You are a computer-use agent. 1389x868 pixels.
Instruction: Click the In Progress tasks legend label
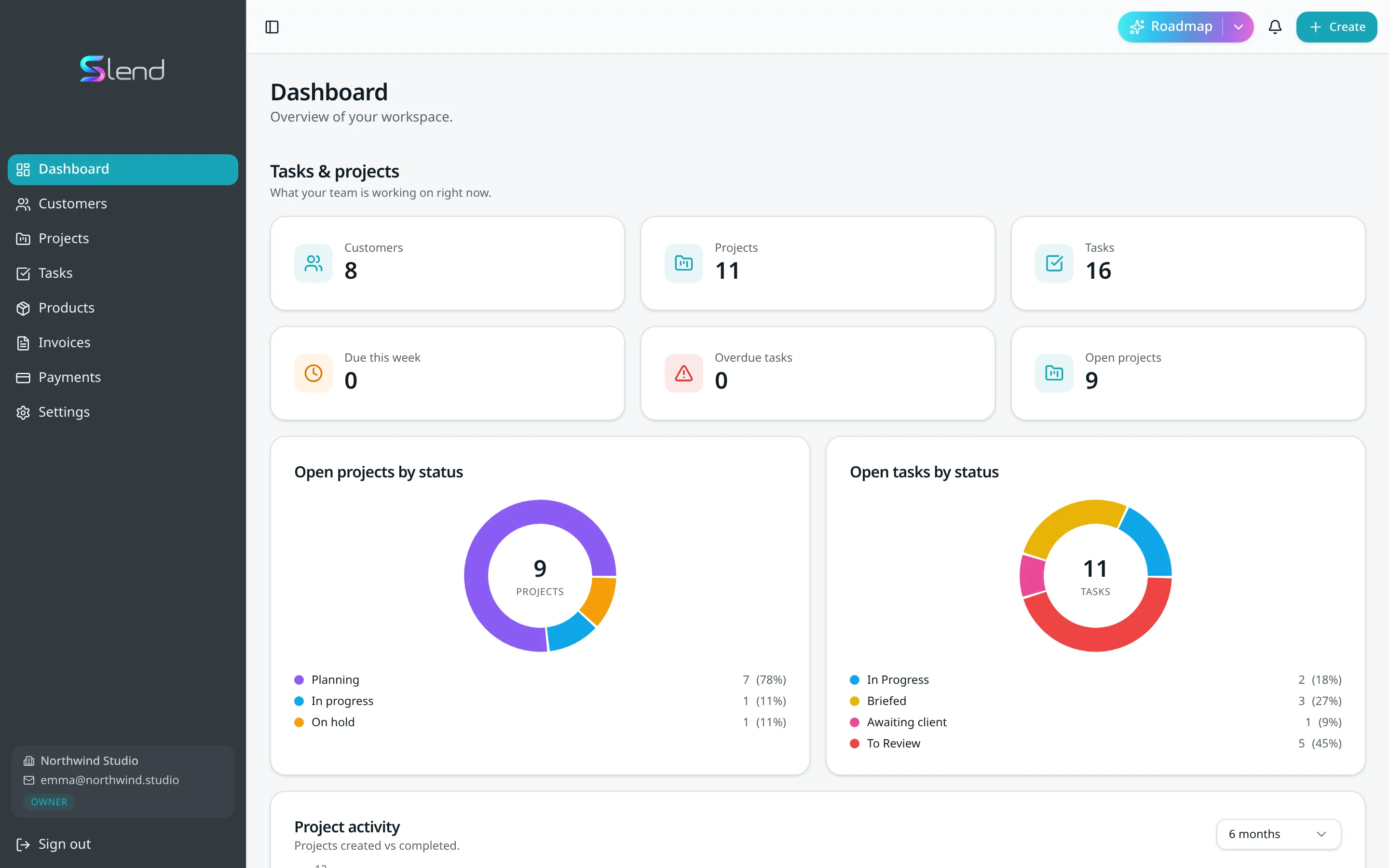[x=898, y=680]
